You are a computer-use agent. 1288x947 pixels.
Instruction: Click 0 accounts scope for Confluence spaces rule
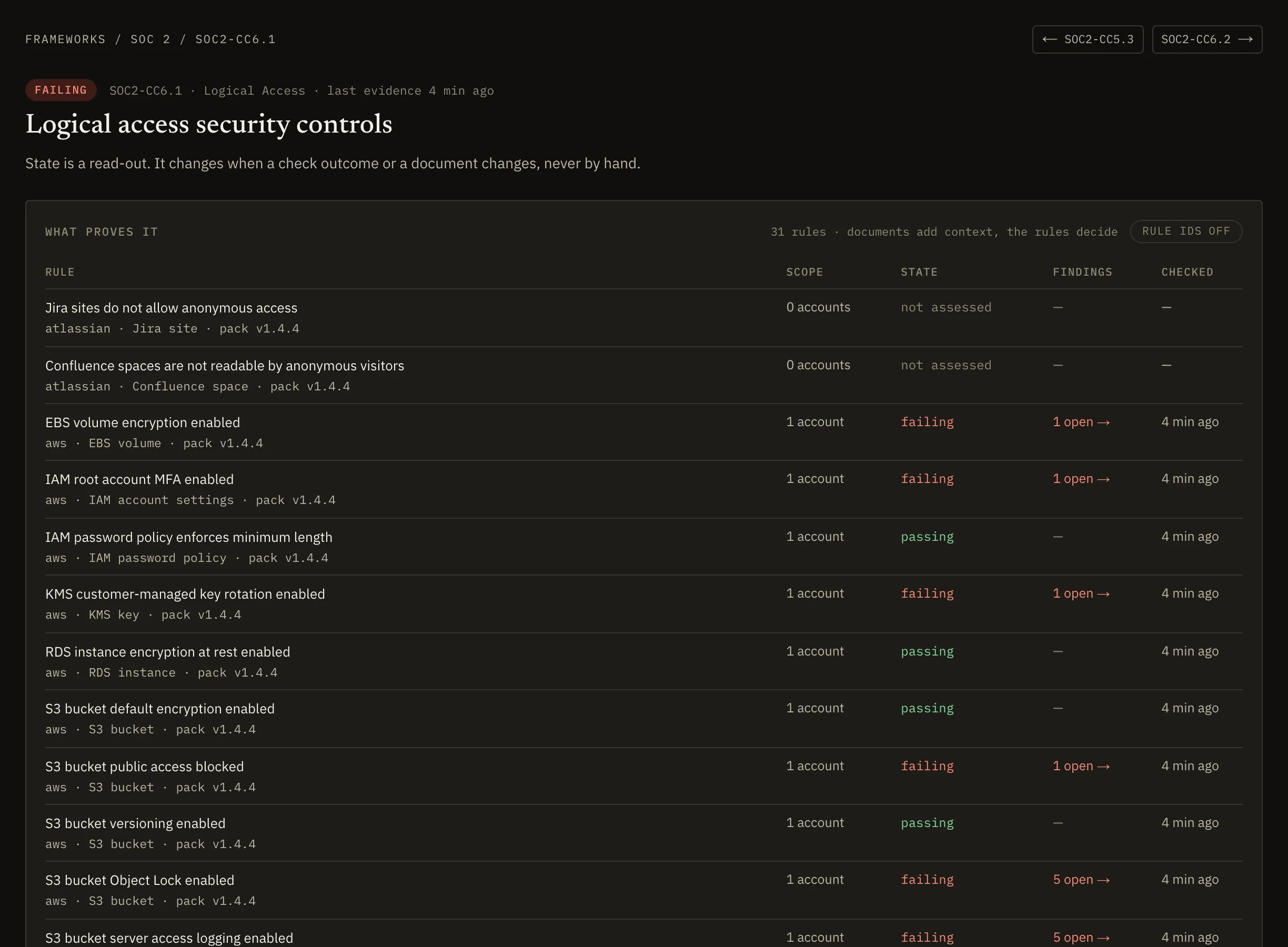(818, 365)
